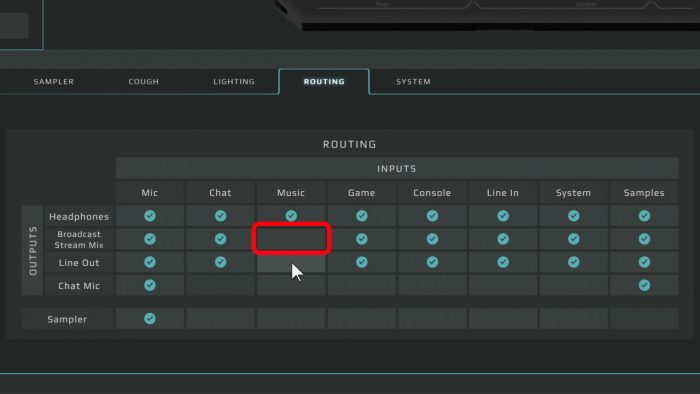Click the Music input column header

pyautogui.click(x=291, y=193)
